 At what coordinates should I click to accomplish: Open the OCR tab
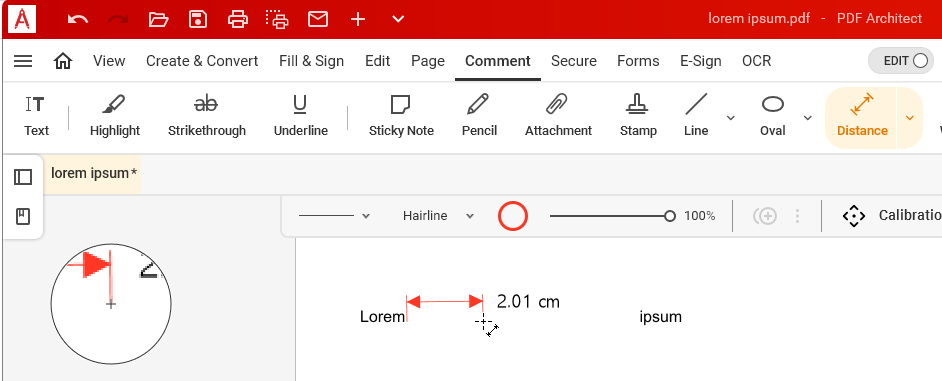click(x=756, y=61)
